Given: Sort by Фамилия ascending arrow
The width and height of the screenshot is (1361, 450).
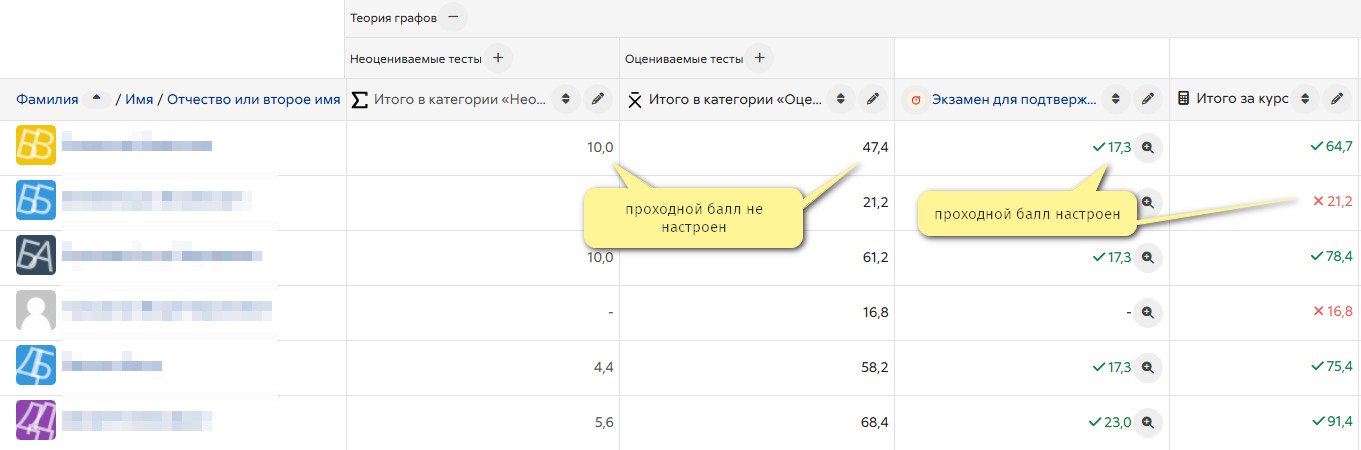Looking at the screenshot, I should pyautogui.click(x=96, y=99).
